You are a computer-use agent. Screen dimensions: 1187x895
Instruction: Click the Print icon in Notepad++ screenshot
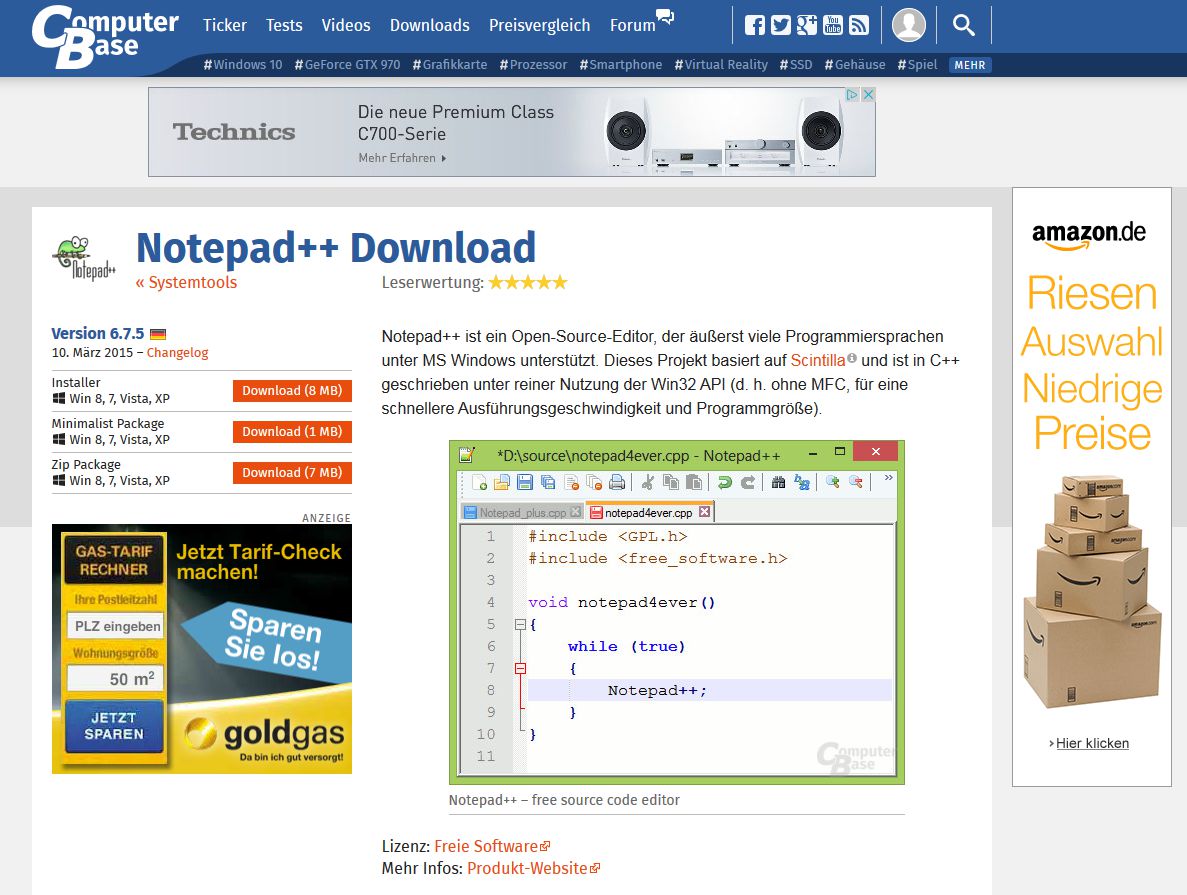(x=617, y=482)
